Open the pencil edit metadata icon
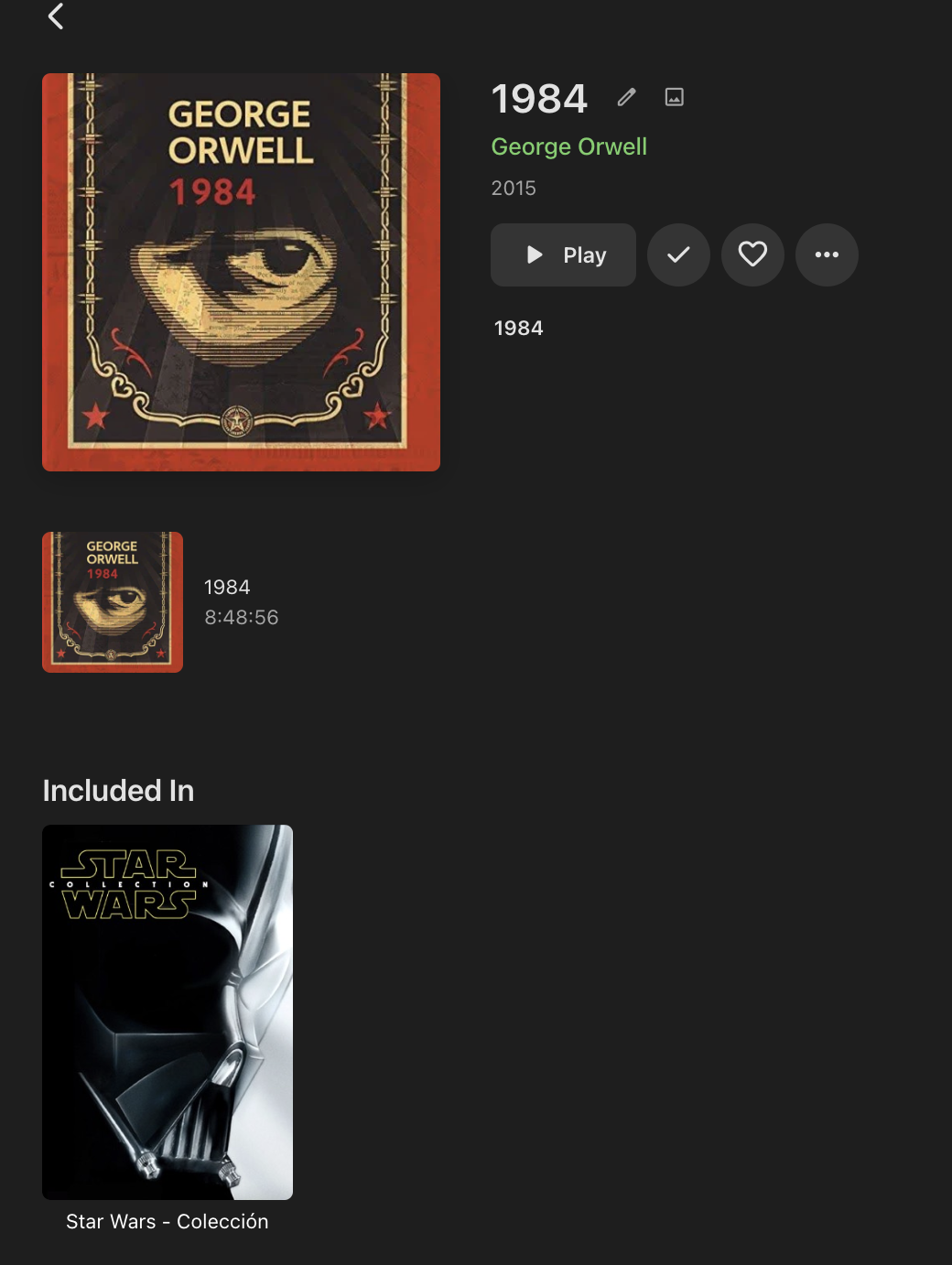Screen dimensions: 952x1265 point(626,97)
